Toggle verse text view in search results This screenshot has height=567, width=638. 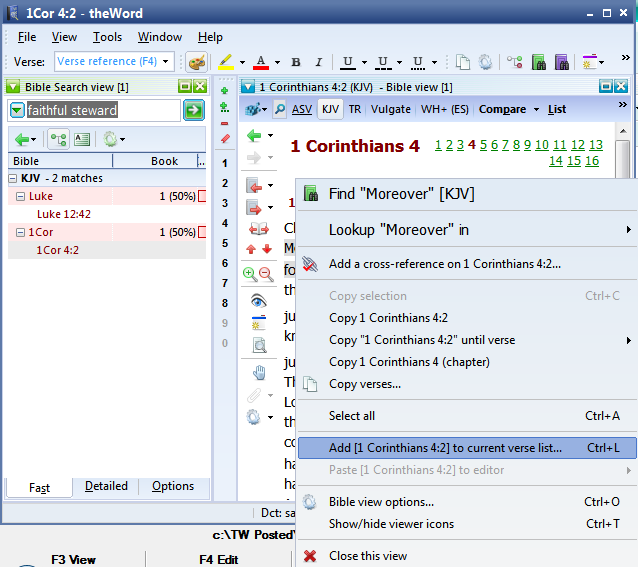click(82, 140)
